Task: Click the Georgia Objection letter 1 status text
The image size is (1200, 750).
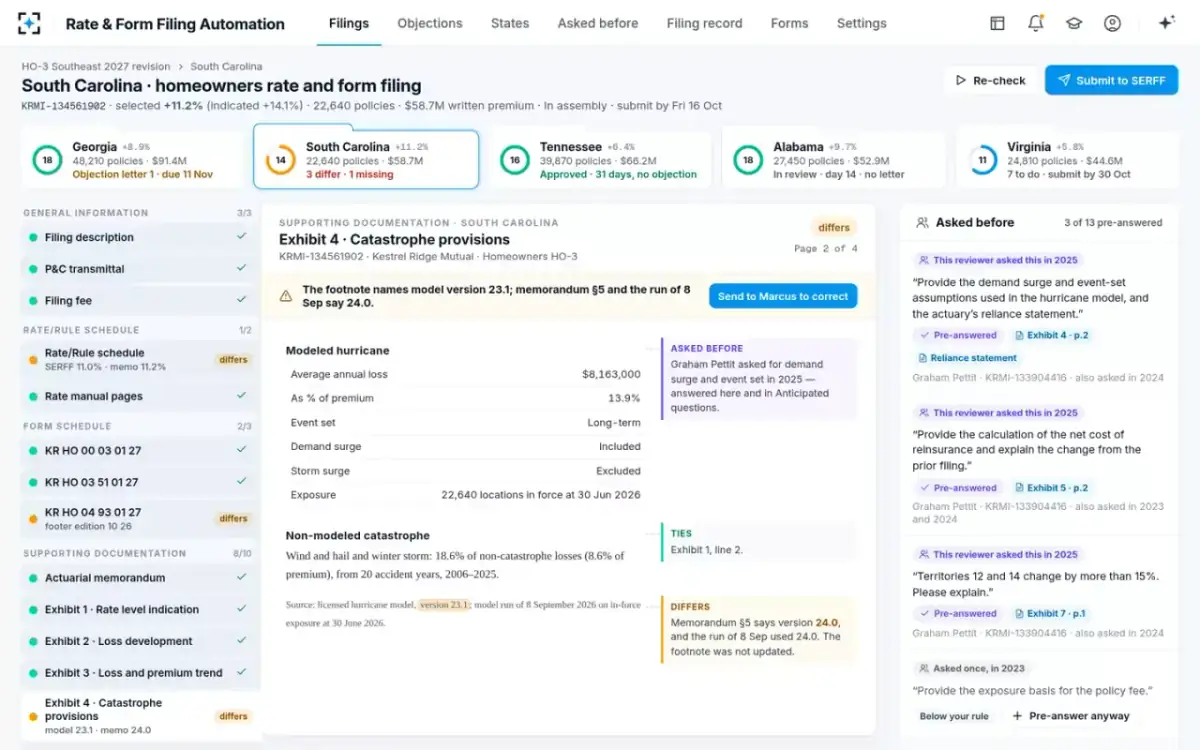Action: [142, 174]
